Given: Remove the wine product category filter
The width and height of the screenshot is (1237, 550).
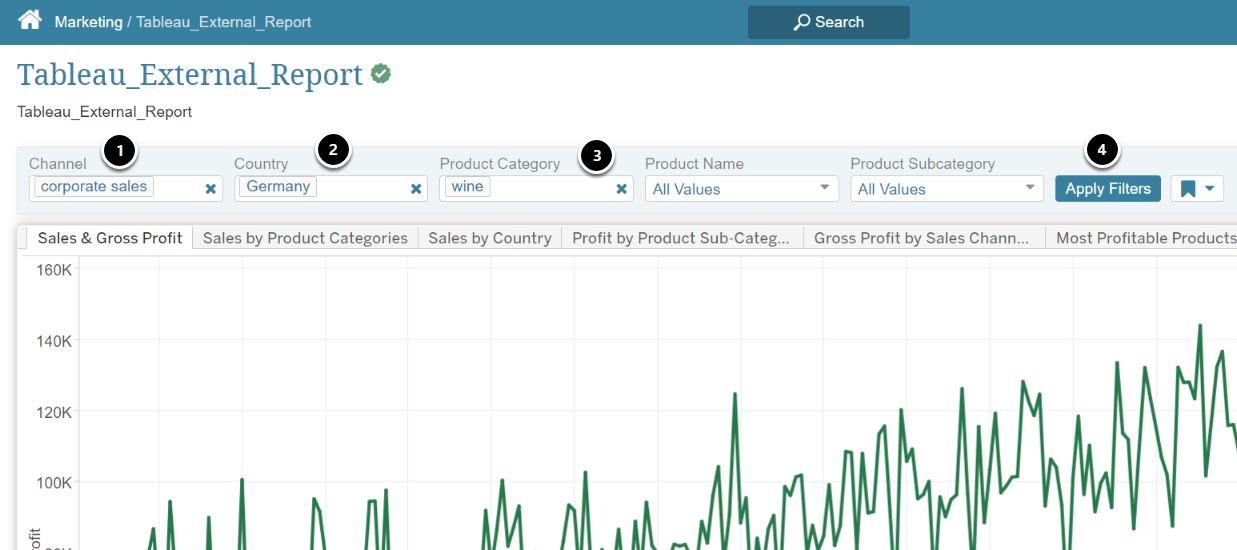Looking at the screenshot, I should tap(621, 189).
